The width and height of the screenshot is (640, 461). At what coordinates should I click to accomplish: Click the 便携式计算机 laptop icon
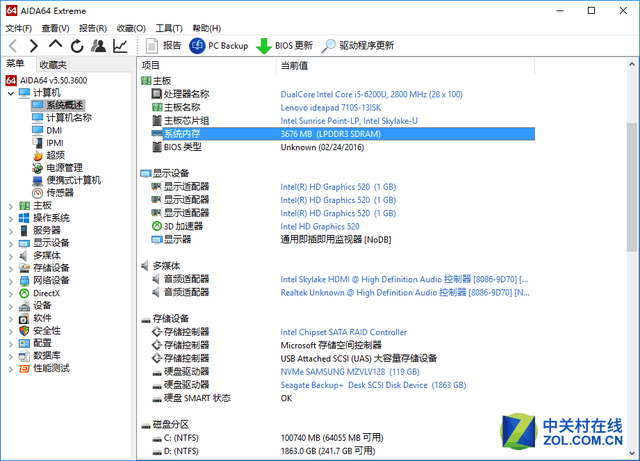pos(38,180)
